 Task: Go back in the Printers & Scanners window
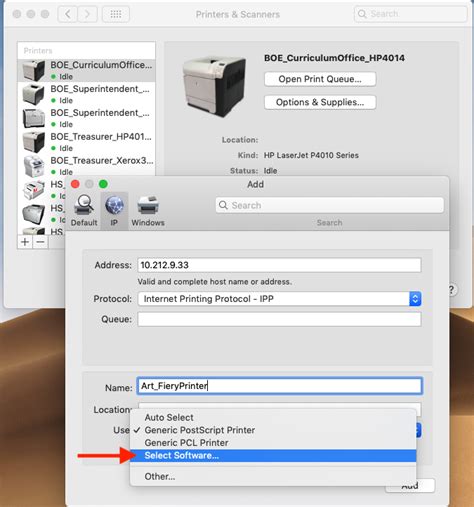(68, 14)
